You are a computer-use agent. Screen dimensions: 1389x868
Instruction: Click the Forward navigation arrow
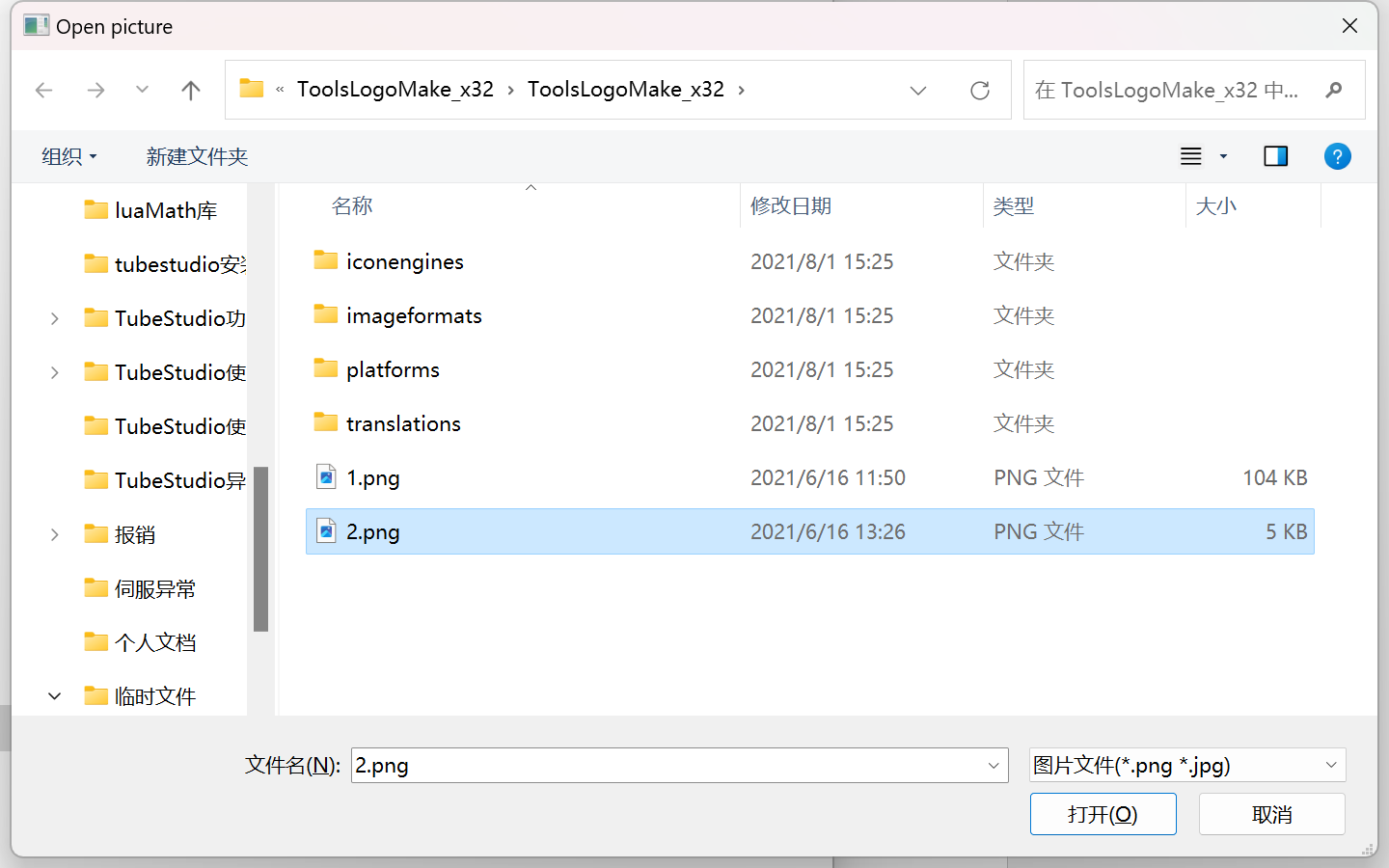point(95,91)
